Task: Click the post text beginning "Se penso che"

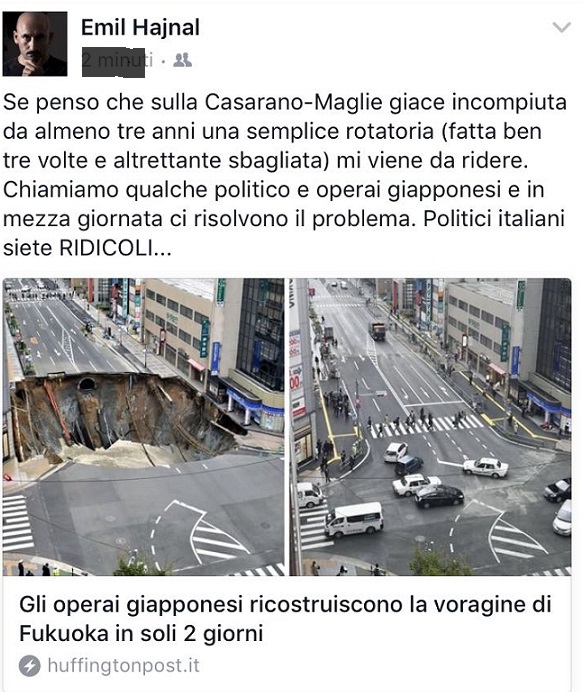Action: click(285, 175)
